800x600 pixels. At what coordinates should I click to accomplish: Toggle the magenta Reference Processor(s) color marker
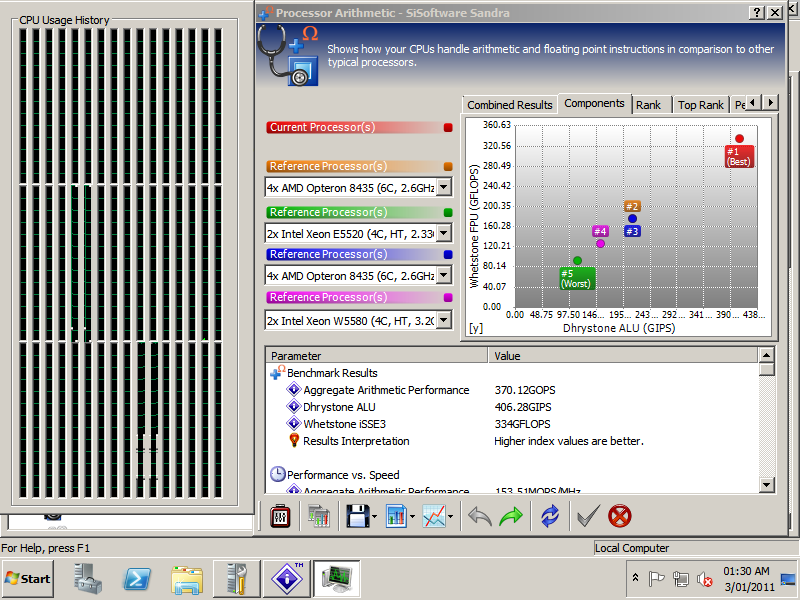click(x=448, y=297)
